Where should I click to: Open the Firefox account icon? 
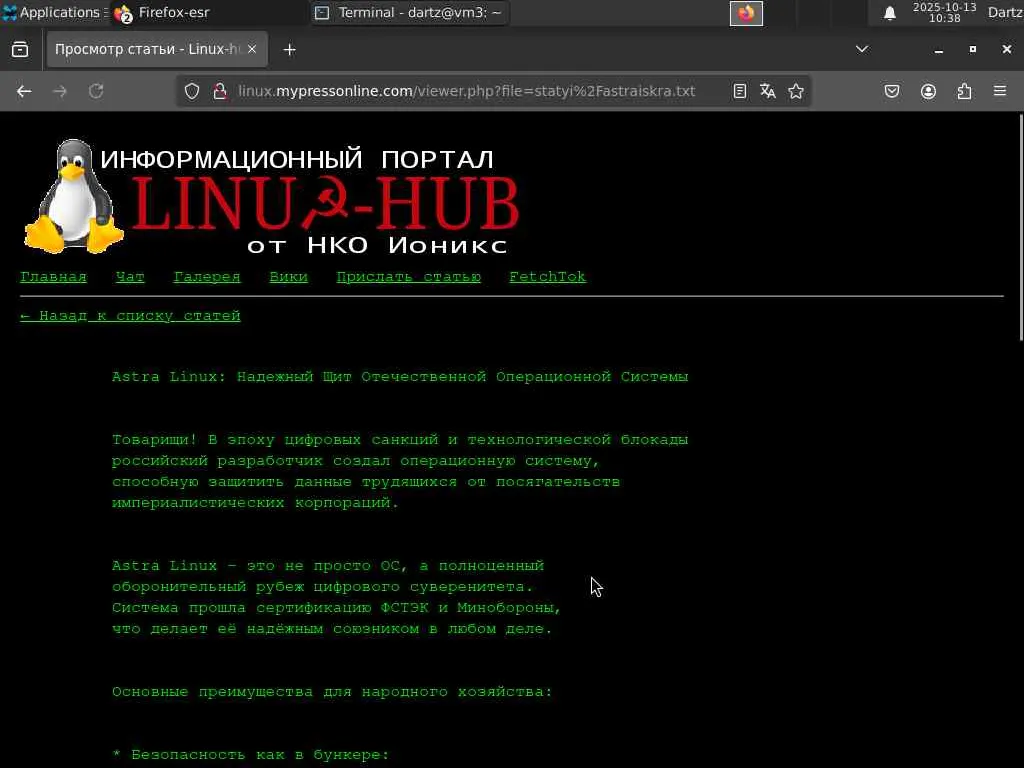928,91
